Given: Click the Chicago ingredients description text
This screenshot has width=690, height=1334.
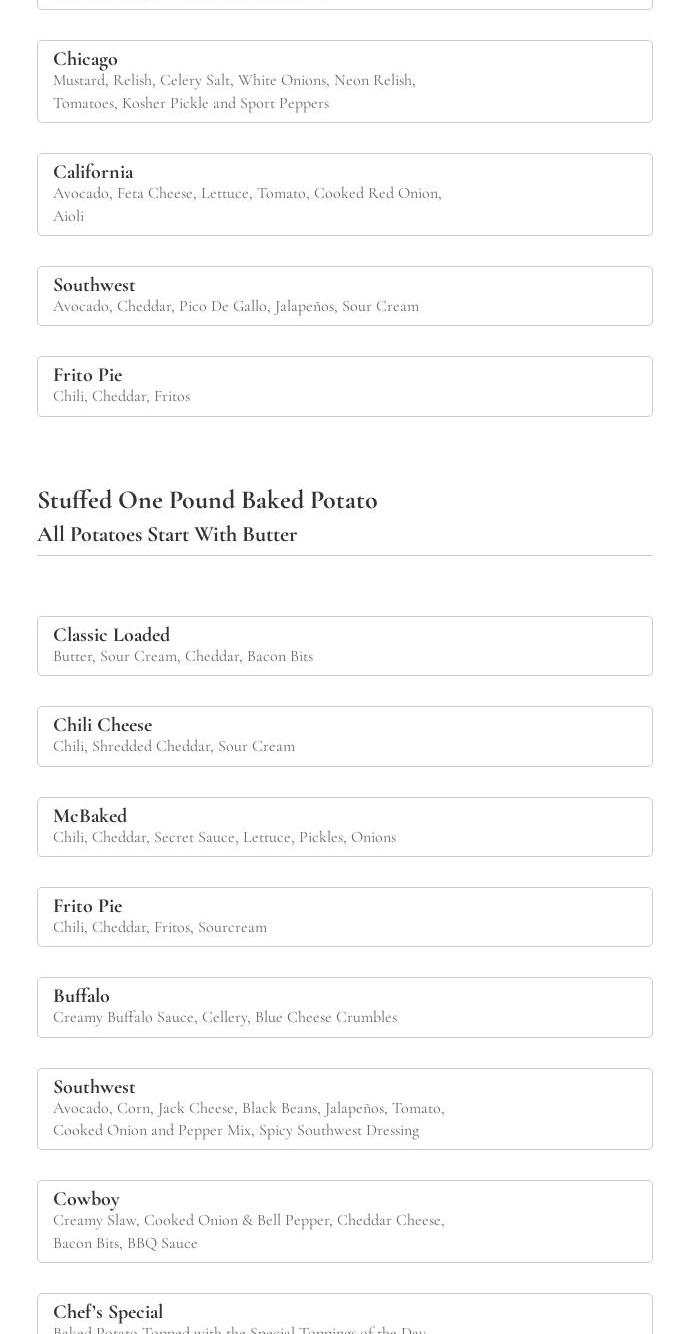Looking at the screenshot, I should [234, 91].
